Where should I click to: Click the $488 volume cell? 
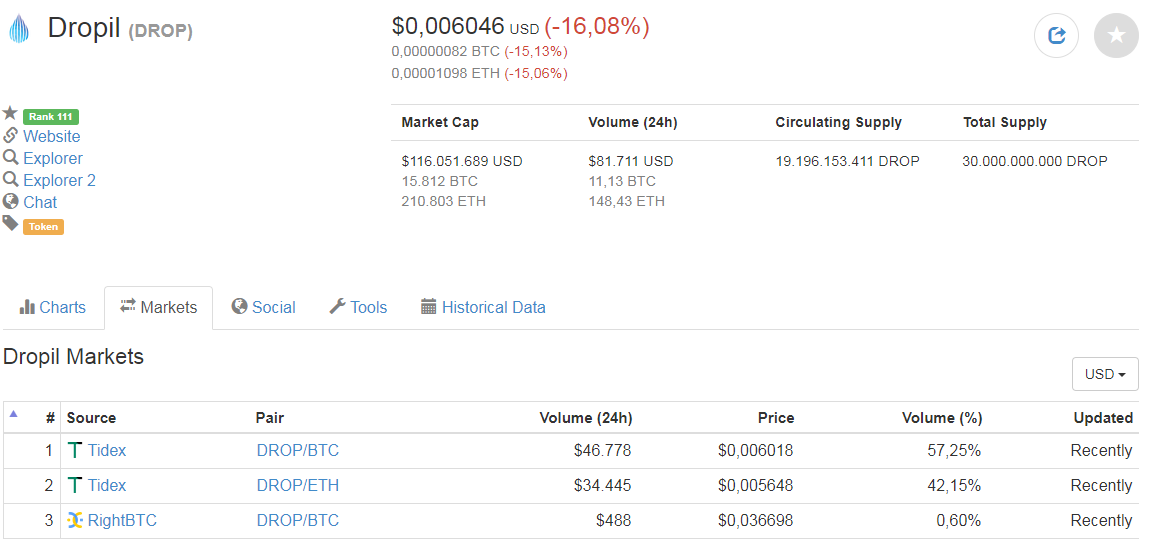tap(614, 520)
